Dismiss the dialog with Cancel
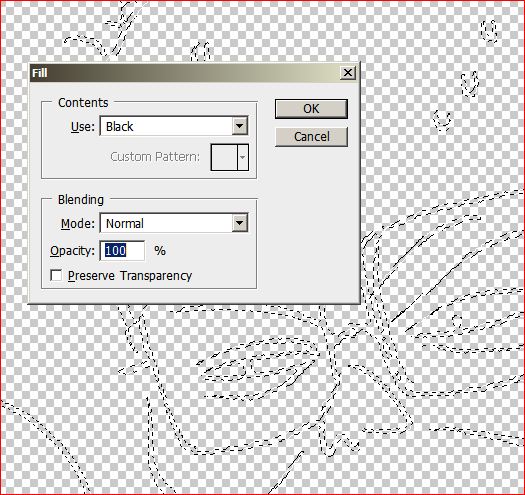 pyautogui.click(x=311, y=137)
